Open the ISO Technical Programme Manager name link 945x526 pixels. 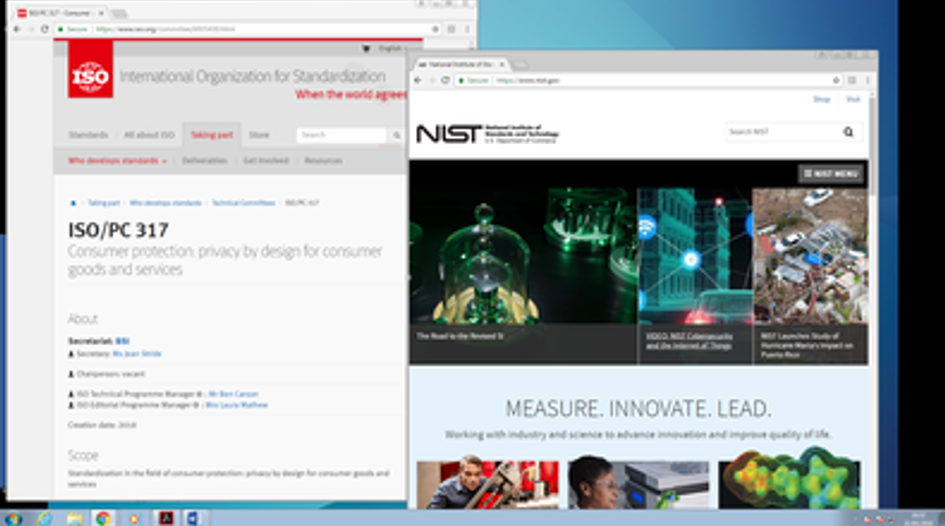tap(233, 394)
